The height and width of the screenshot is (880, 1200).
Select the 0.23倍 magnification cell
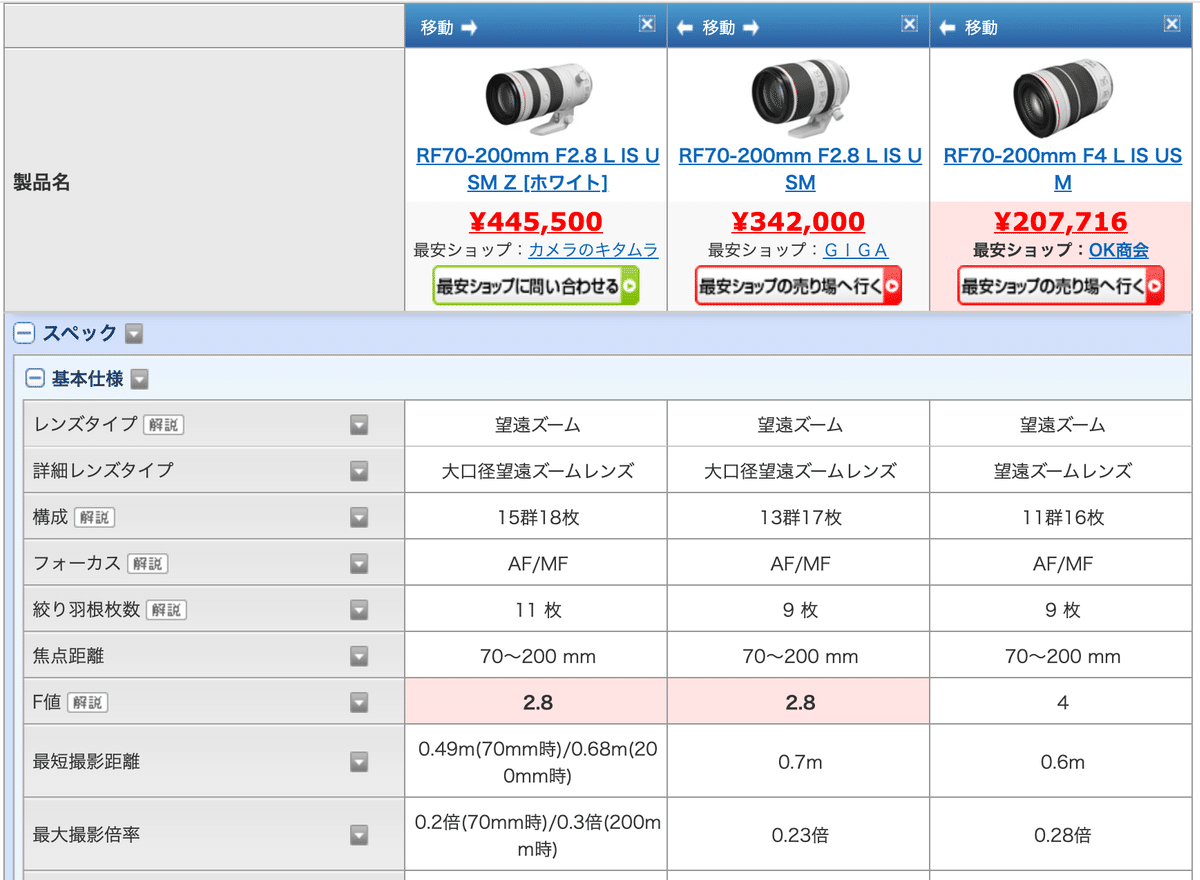pos(800,834)
